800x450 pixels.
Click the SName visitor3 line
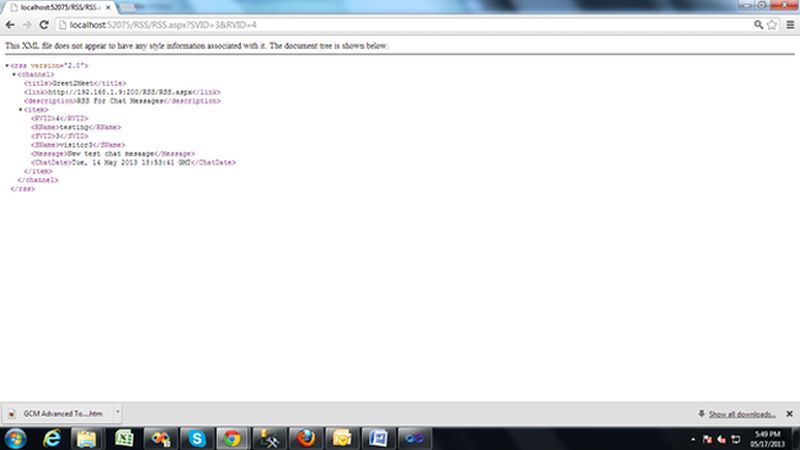pyautogui.click(x=78, y=145)
